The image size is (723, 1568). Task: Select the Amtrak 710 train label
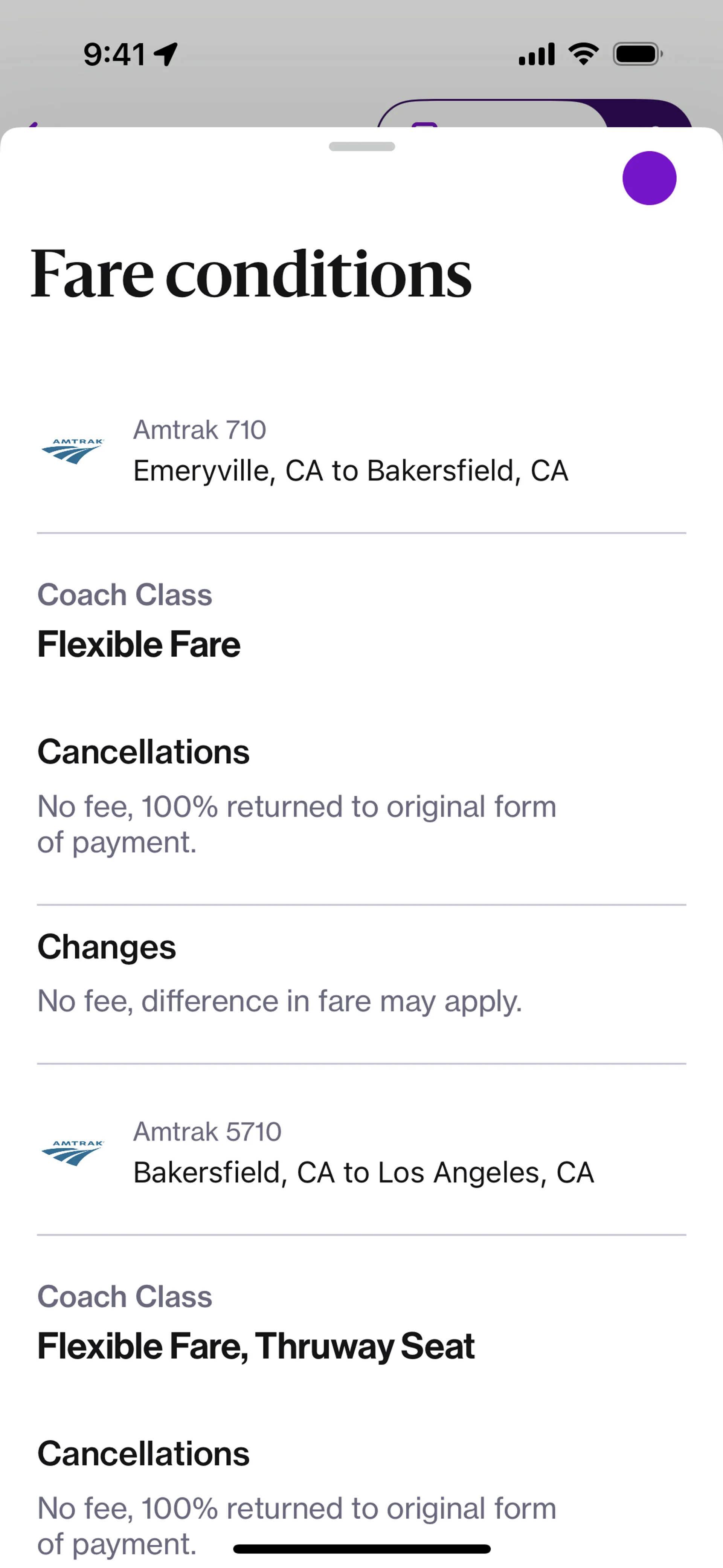(200, 430)
